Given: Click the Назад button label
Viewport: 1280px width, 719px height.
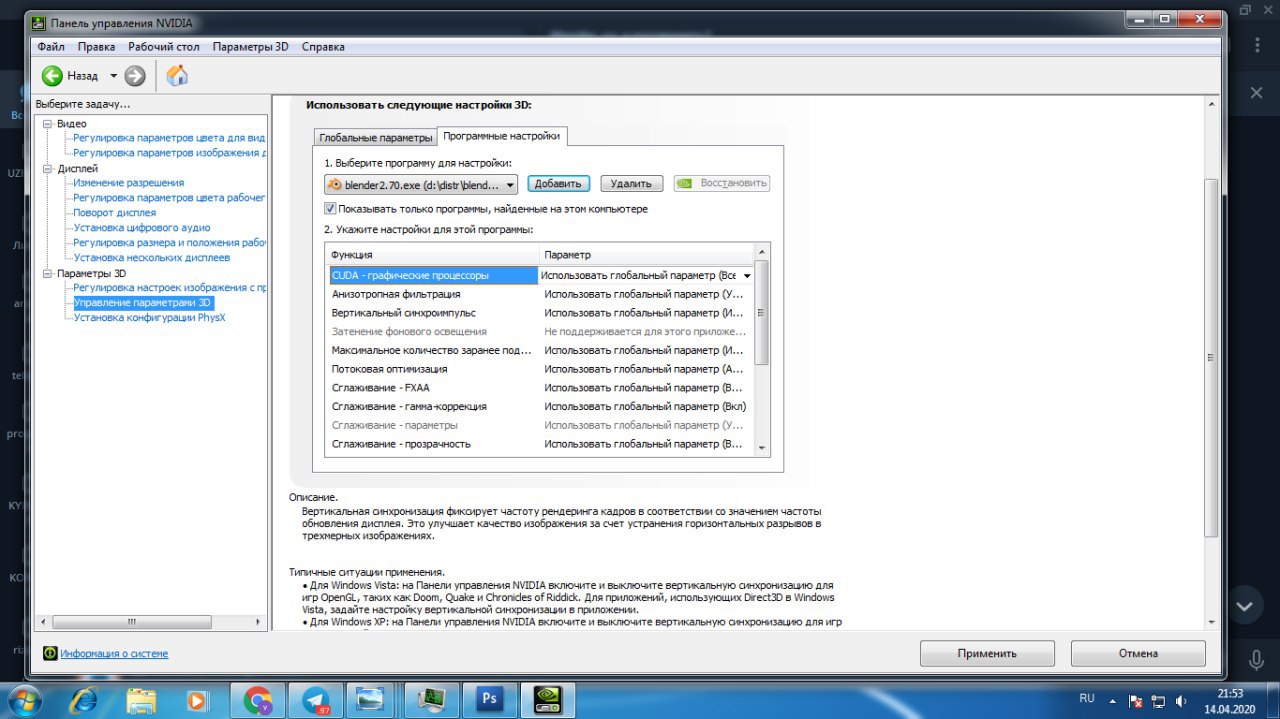Looking at the screenshot, I should (83, 76).
